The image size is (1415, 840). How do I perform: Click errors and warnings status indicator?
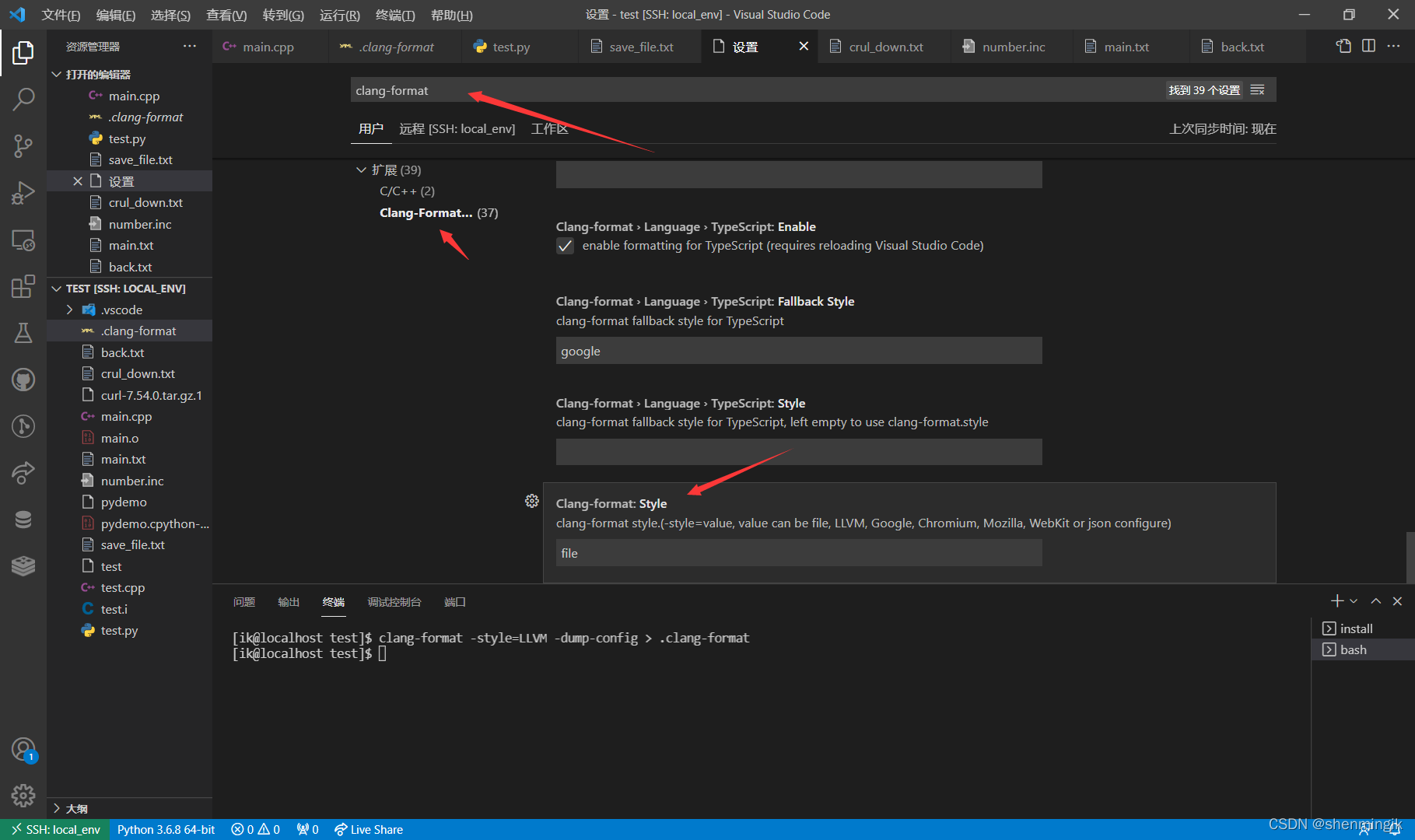tap(255, 830)
